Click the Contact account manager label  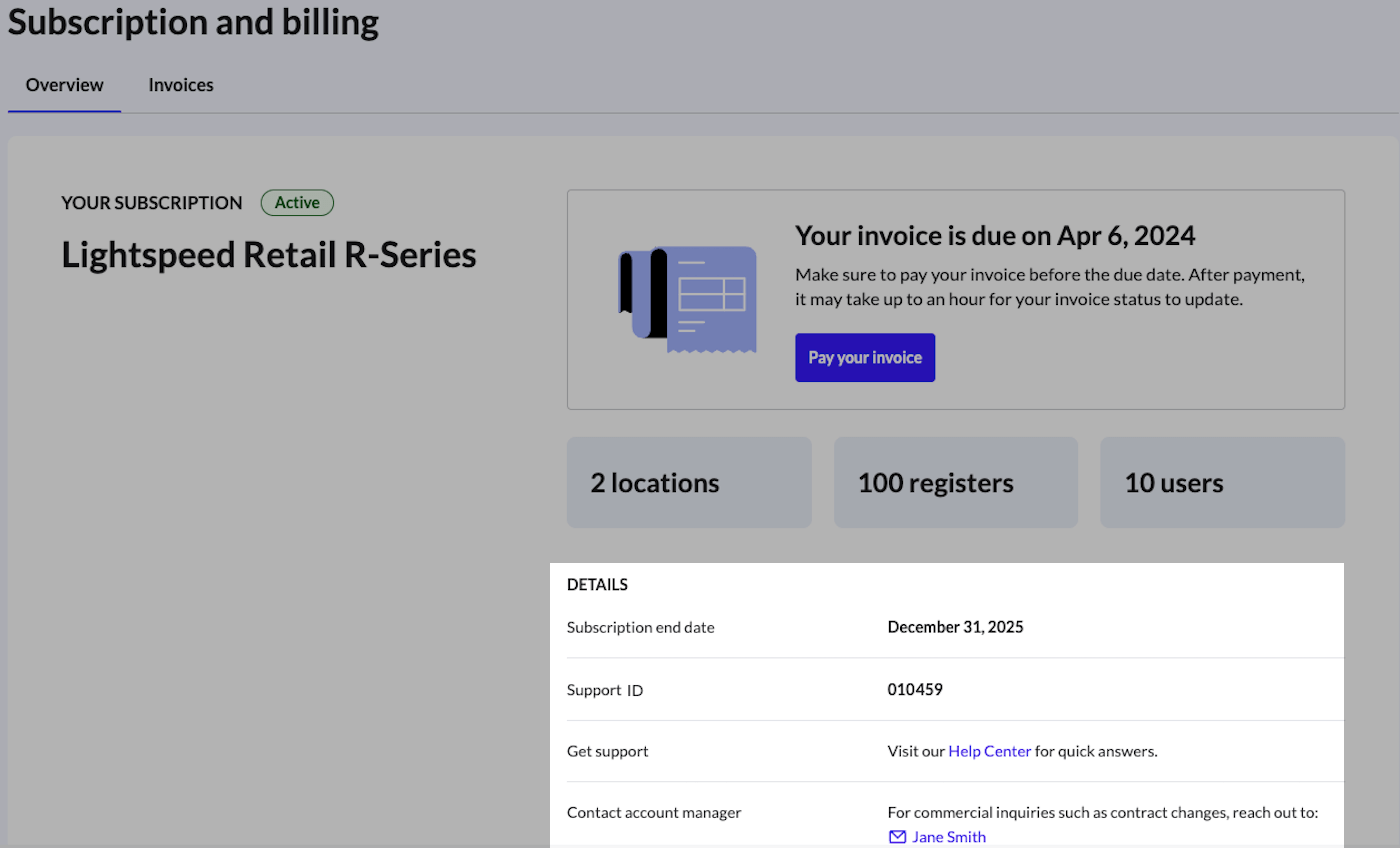tap(654, 812)
